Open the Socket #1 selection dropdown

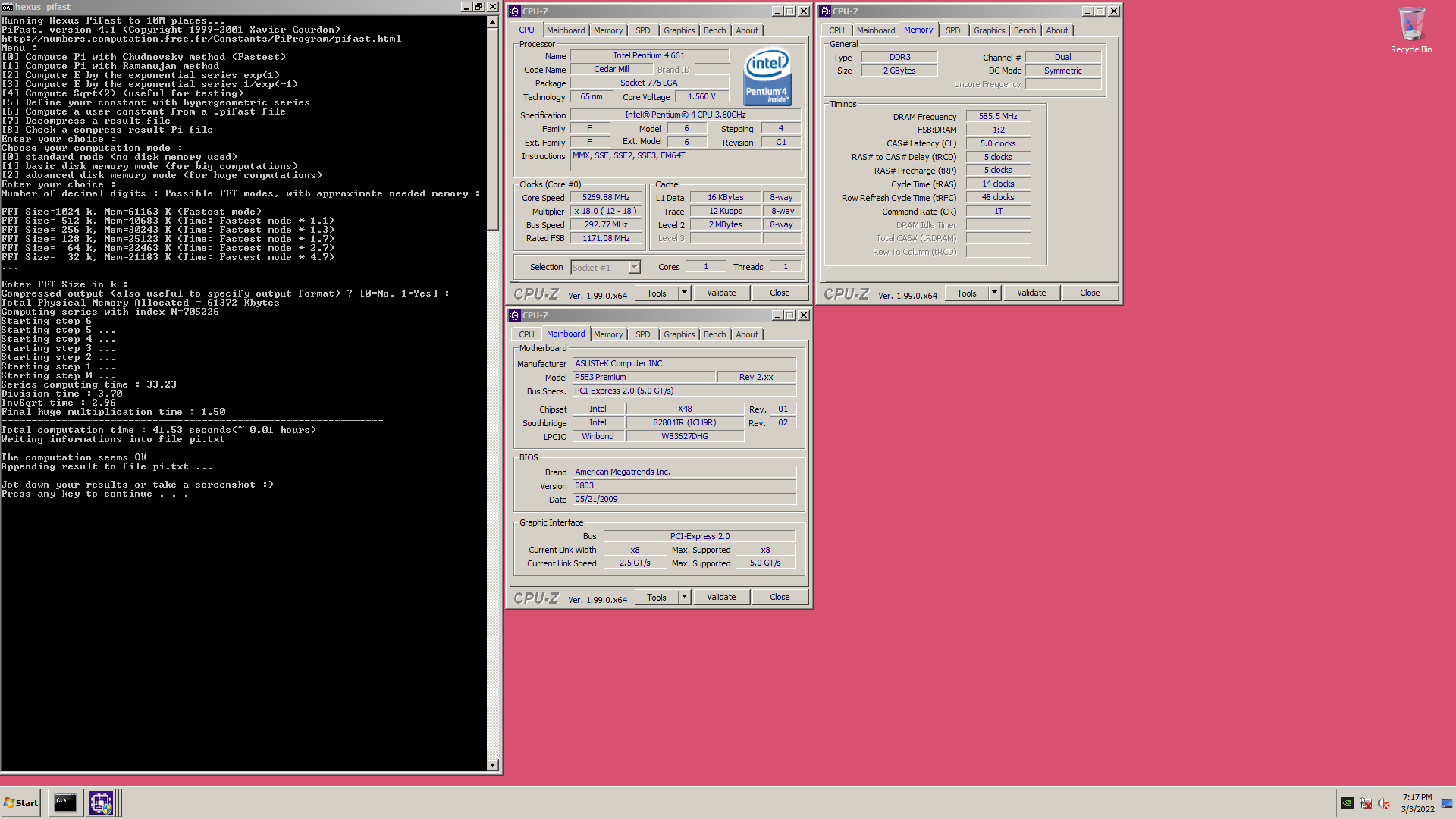coord(635,267)
